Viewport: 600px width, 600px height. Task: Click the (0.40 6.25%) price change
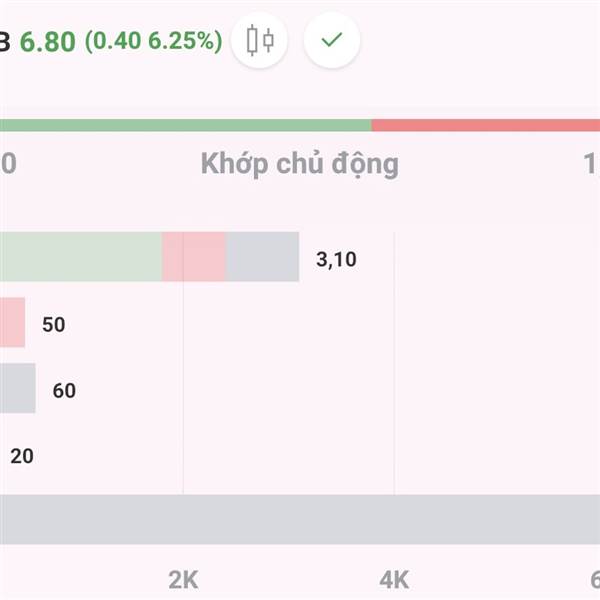(153, 42)
